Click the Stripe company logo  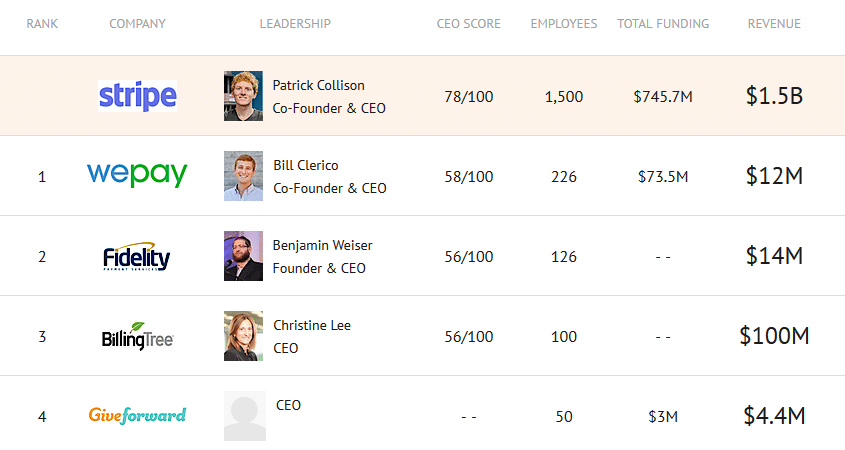(138, 96)
